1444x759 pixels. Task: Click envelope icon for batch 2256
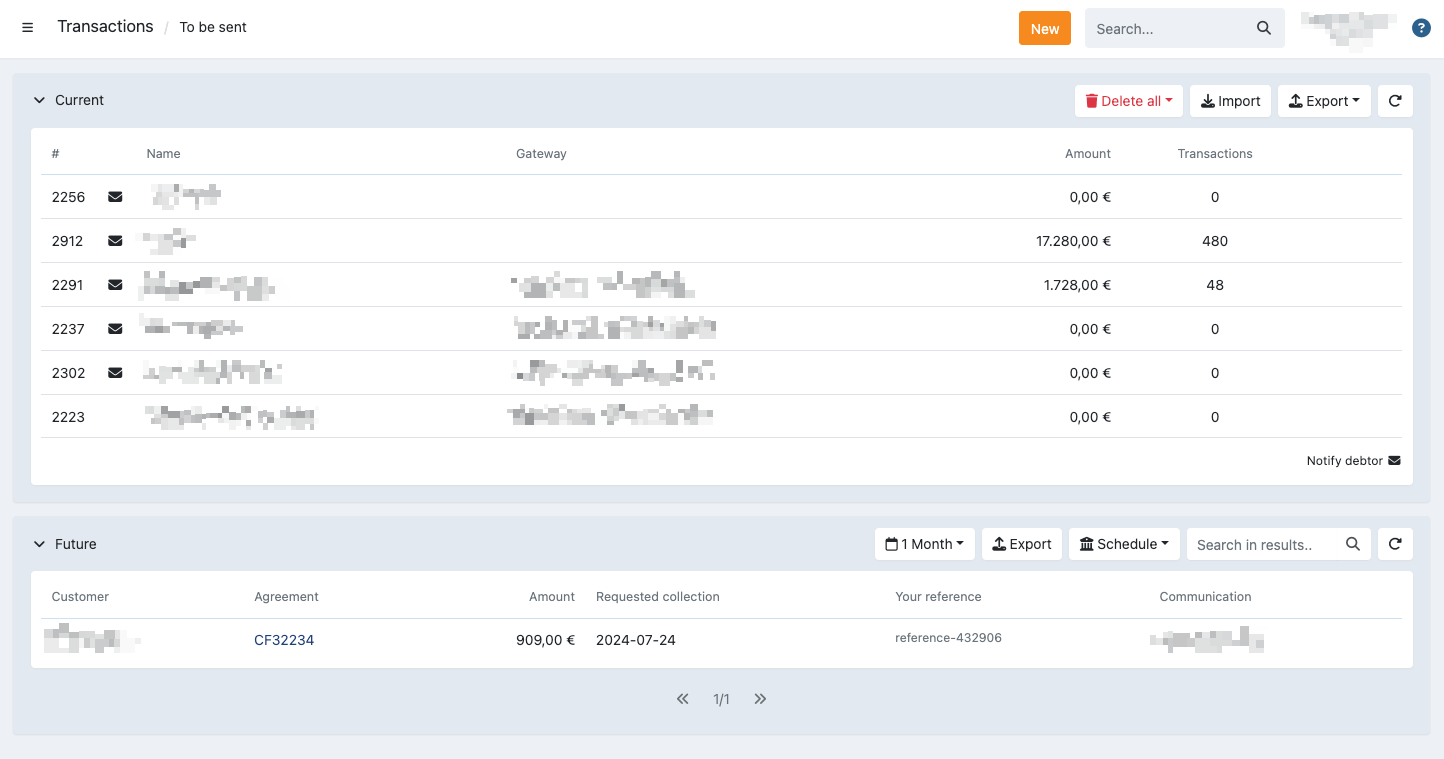(115, 197)
